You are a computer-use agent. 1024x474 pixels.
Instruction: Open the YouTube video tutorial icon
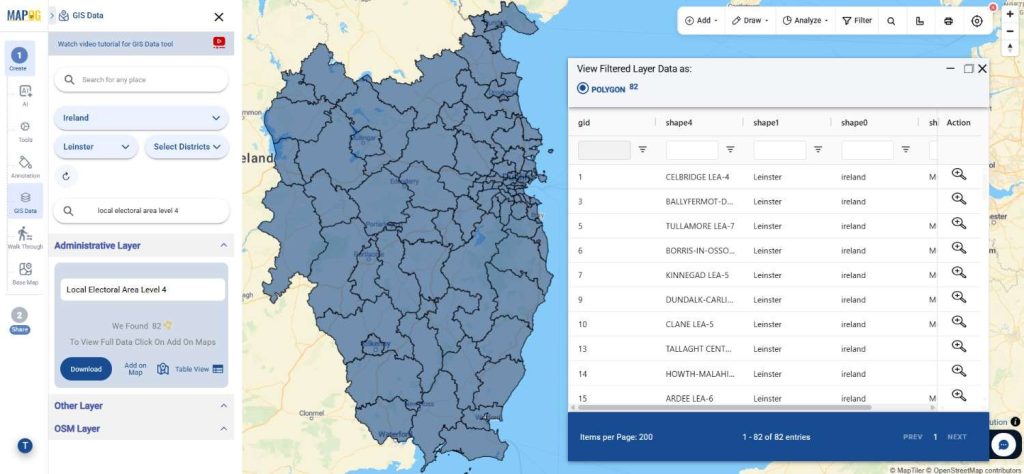(219, 42)
